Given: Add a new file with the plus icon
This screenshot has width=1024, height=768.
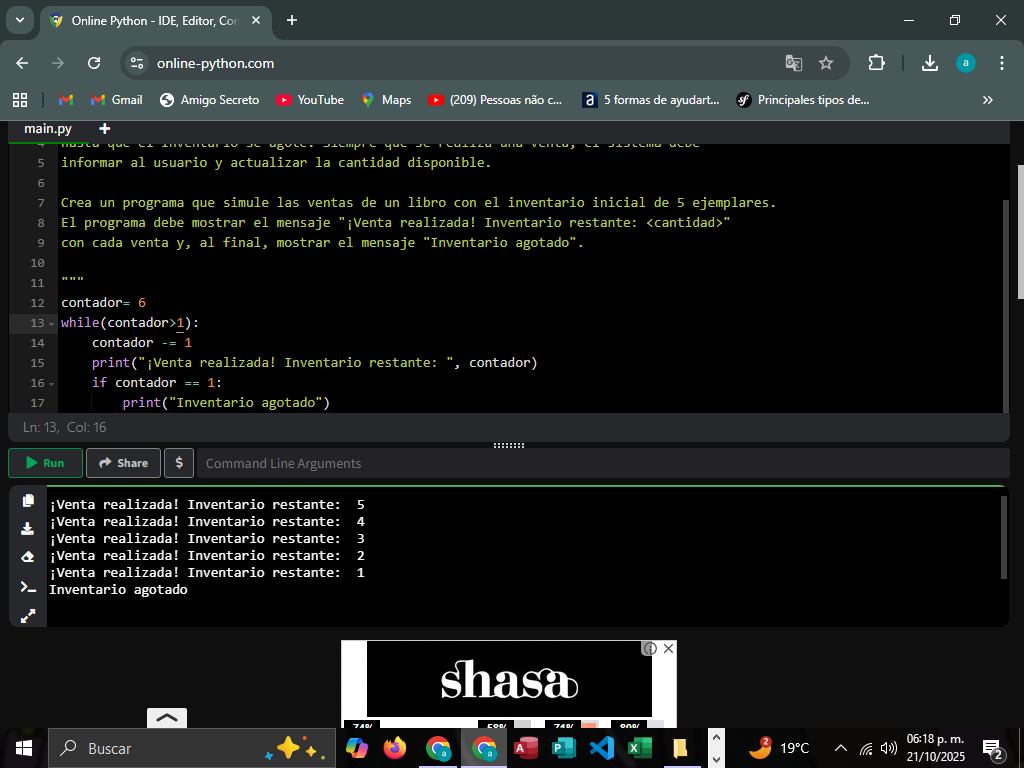Looking at the screenshot, I should 105,129.
